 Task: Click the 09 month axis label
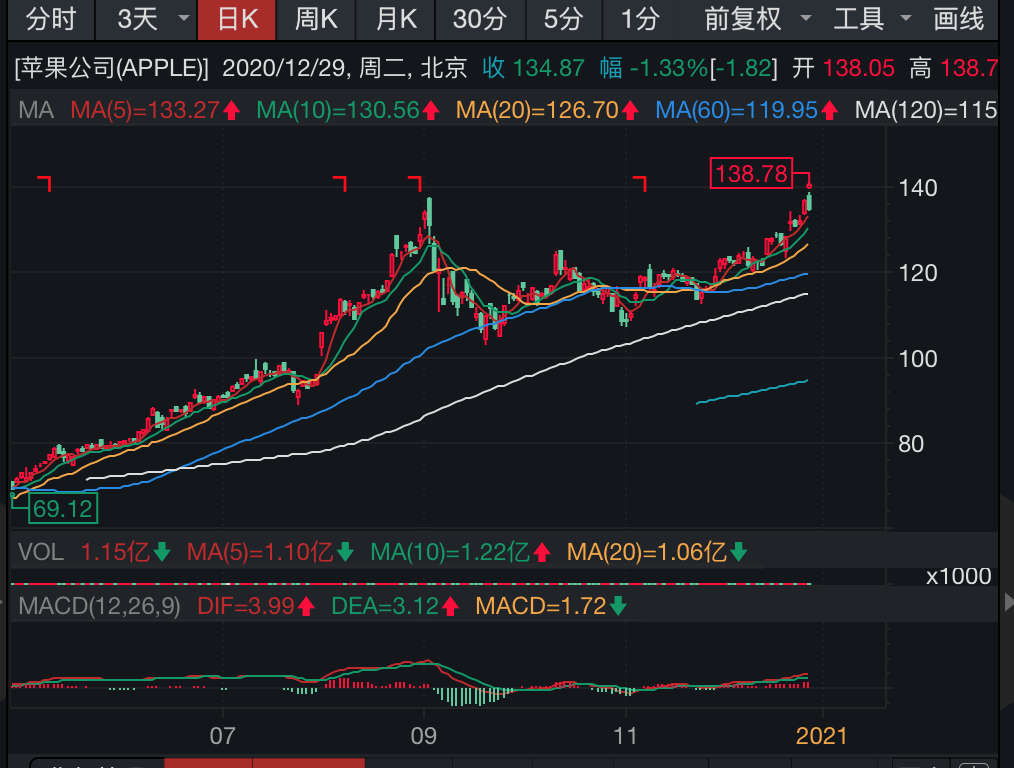(424, 736)
